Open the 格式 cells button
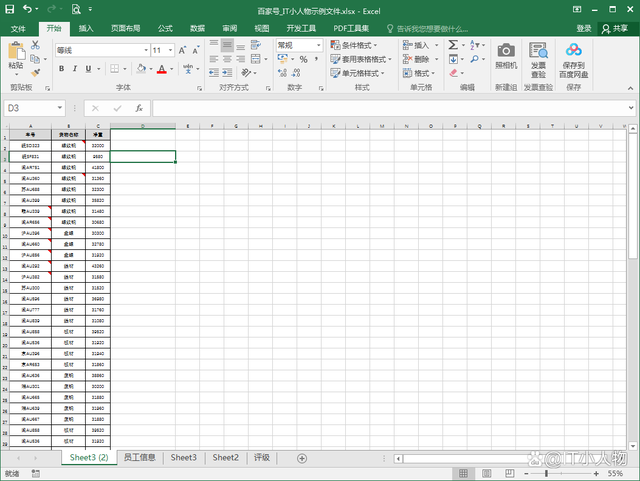Viewport: 640px width, 481px height. [419, 73]
